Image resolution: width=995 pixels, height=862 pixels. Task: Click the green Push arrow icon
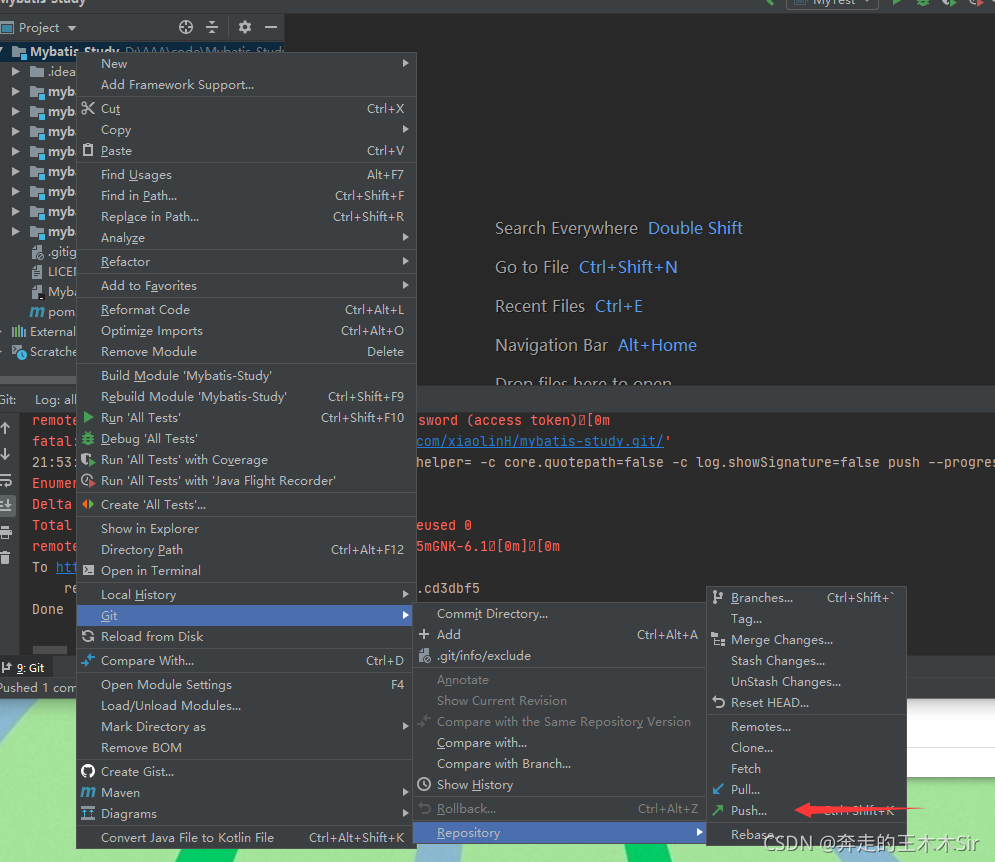click(718, 810)
